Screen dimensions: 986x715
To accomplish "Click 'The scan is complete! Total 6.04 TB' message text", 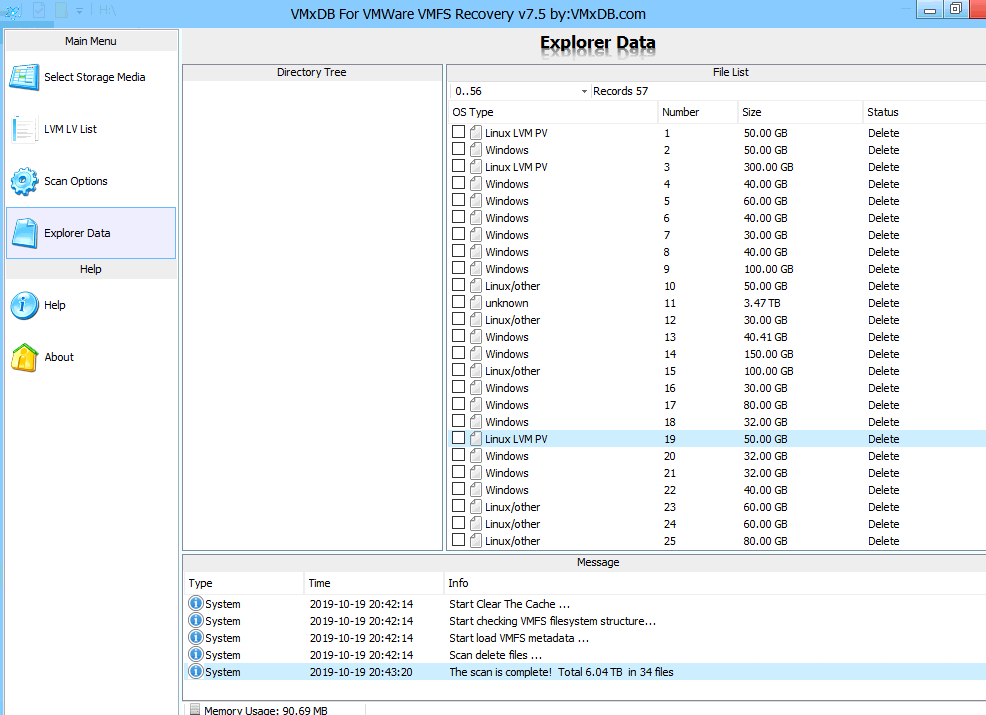I will 561,672.
